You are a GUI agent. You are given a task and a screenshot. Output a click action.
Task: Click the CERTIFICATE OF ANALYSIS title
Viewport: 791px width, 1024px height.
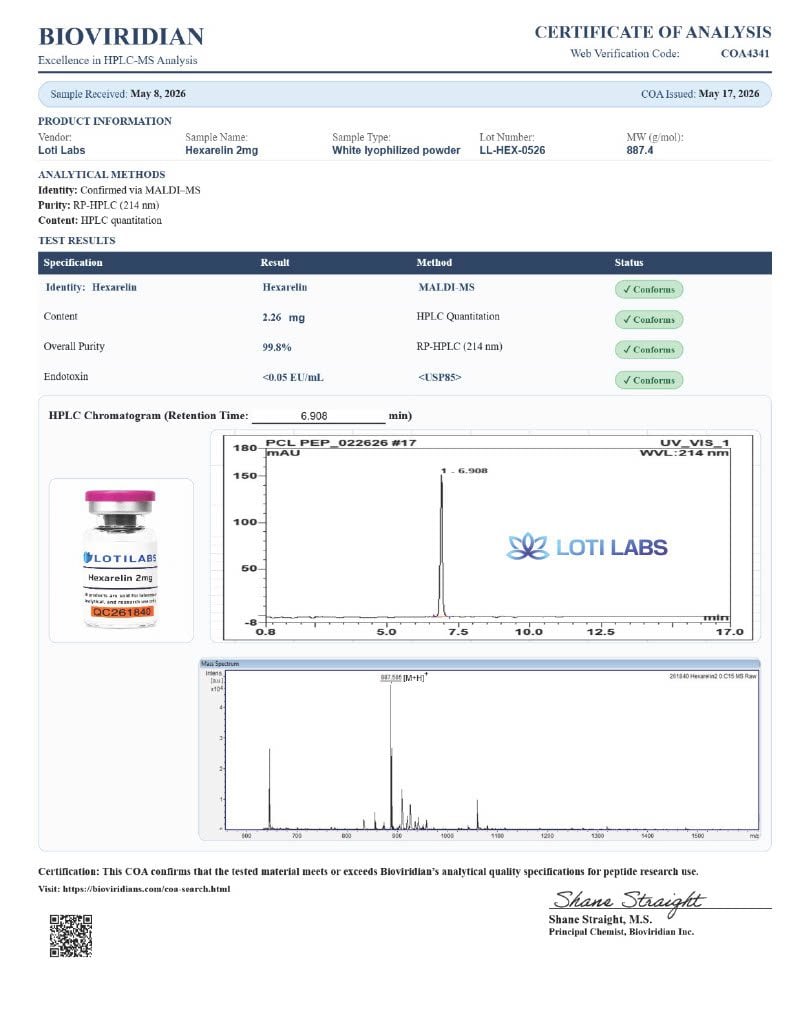point(653,32)
